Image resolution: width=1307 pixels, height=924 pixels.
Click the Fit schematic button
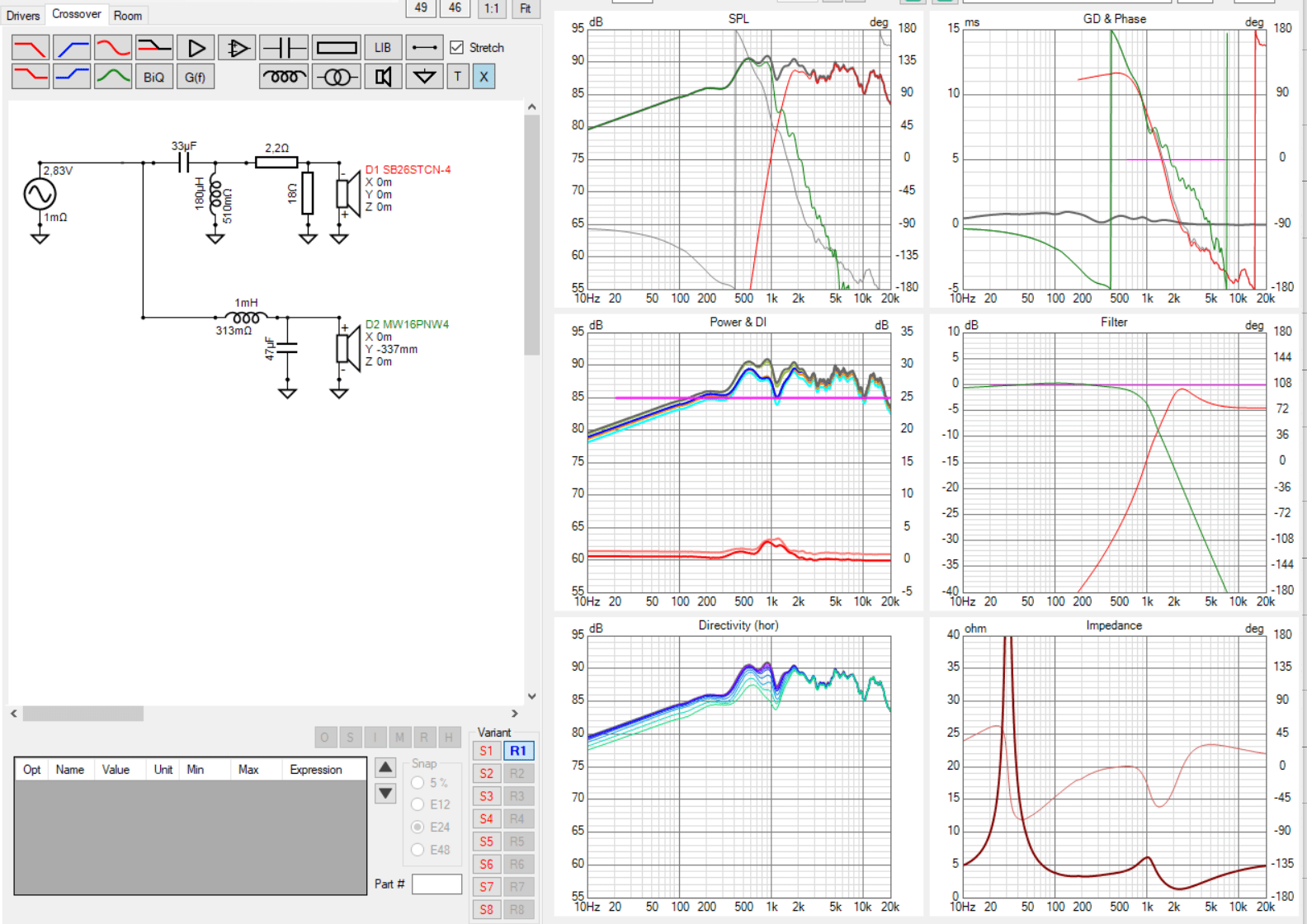point(526,8)
